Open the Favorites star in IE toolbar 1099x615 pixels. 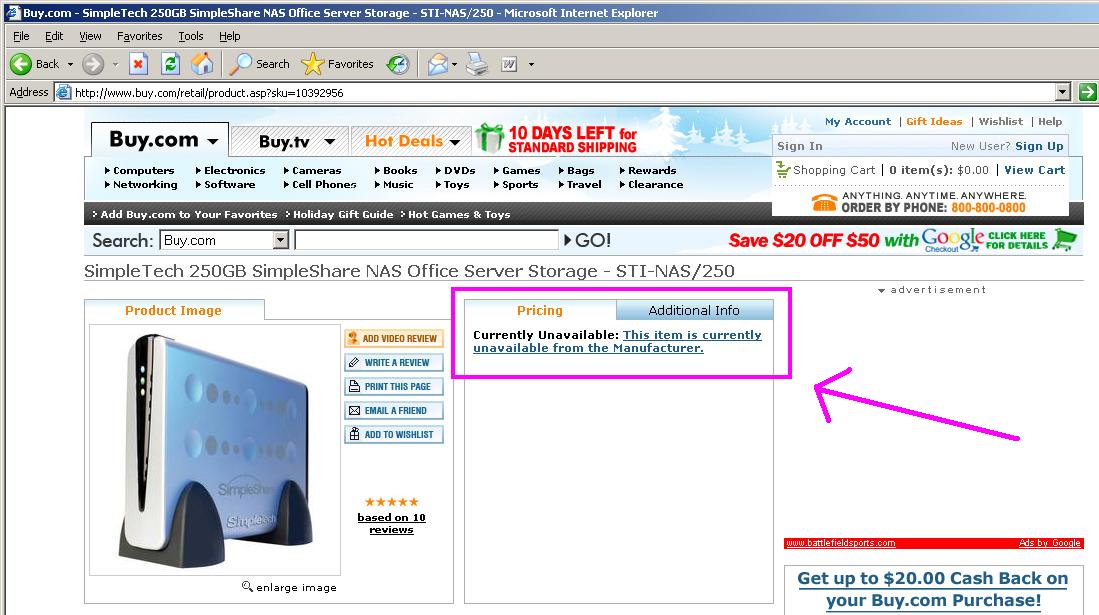tap(313, 64)
